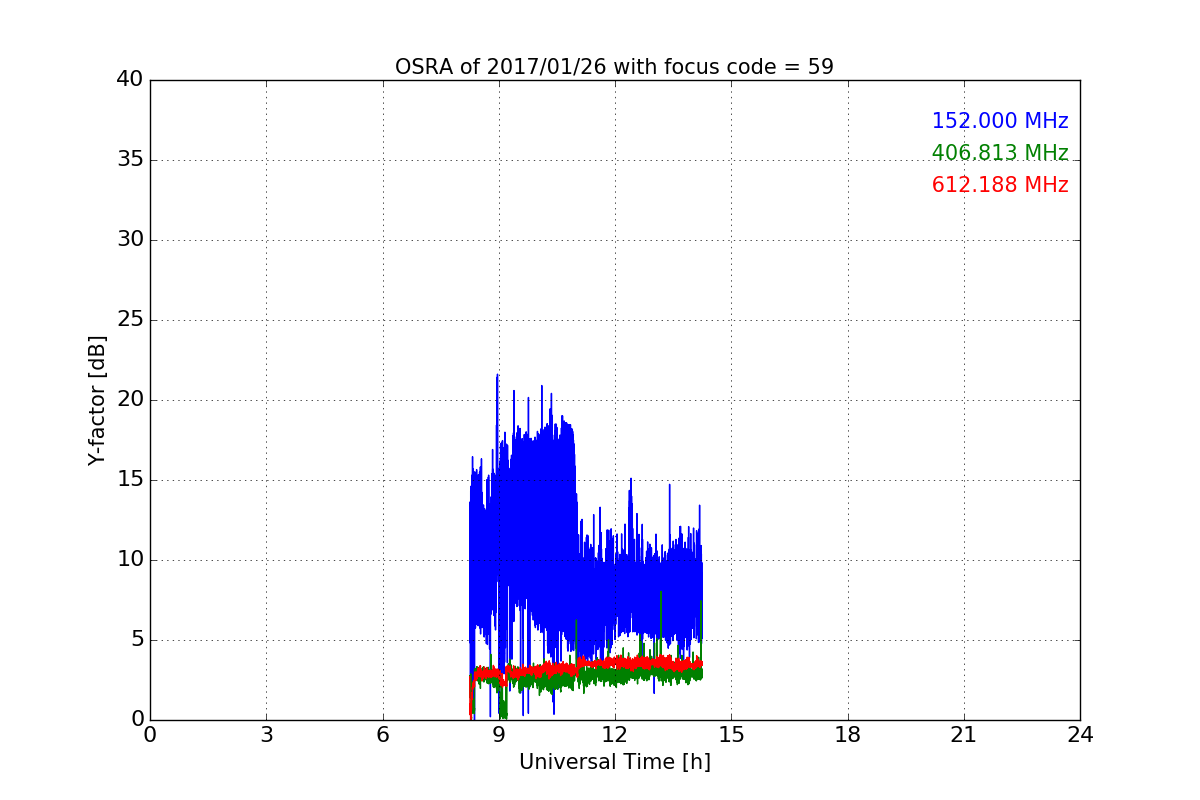Select the red legend label "612.188 MHz"
Viewport: 1200px width, 800px height.
(1000, 185)
